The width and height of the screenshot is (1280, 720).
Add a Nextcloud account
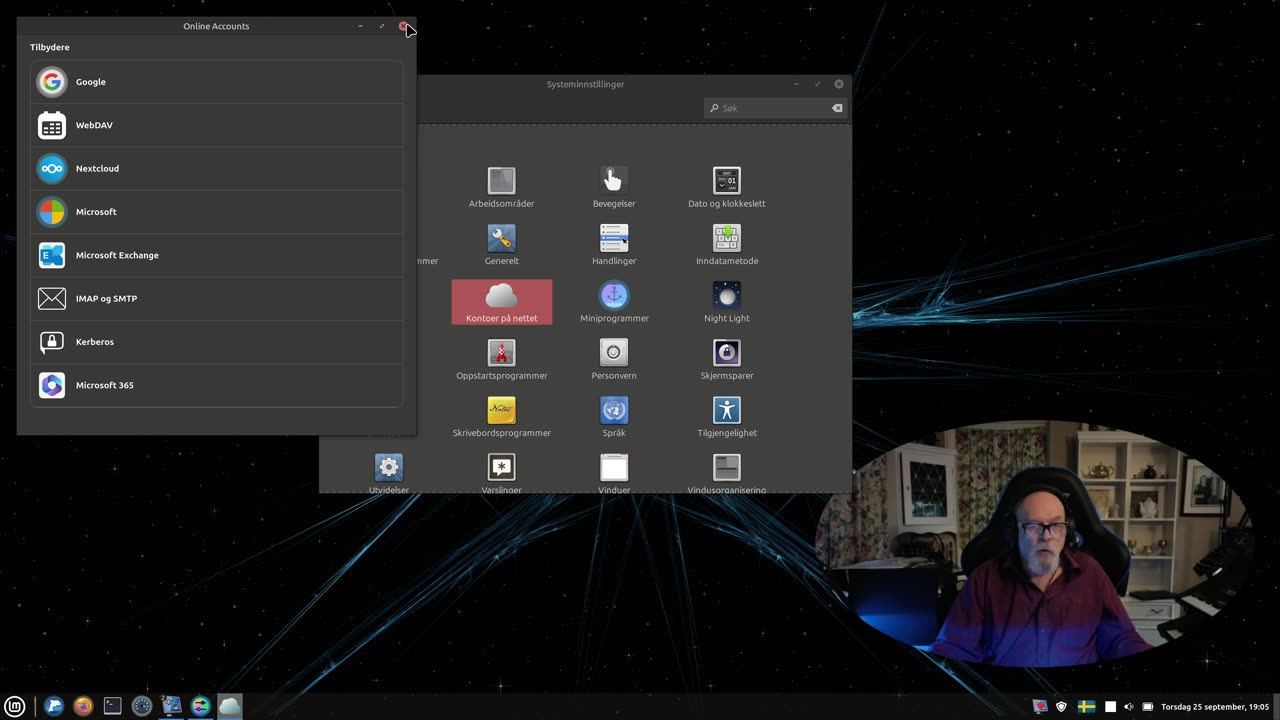coord(217,168)
